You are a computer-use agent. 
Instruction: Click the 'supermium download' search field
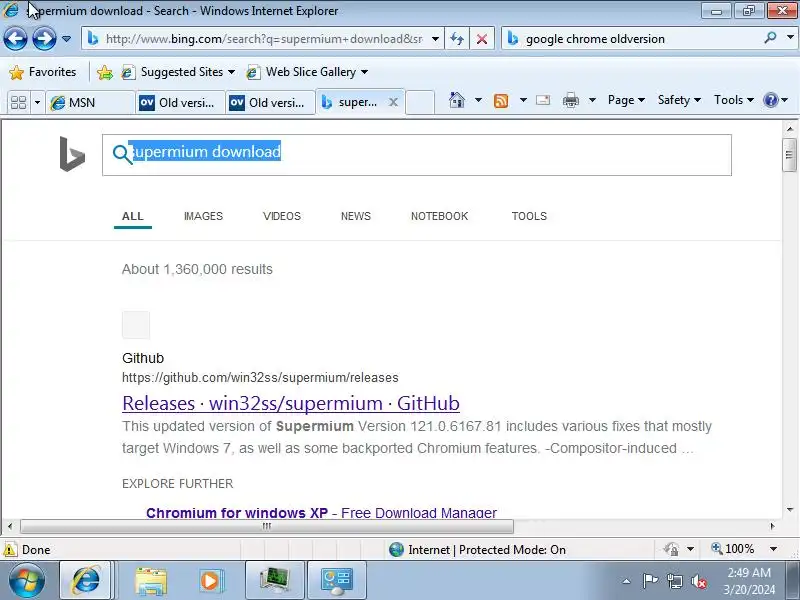click(x=417, y=155)
